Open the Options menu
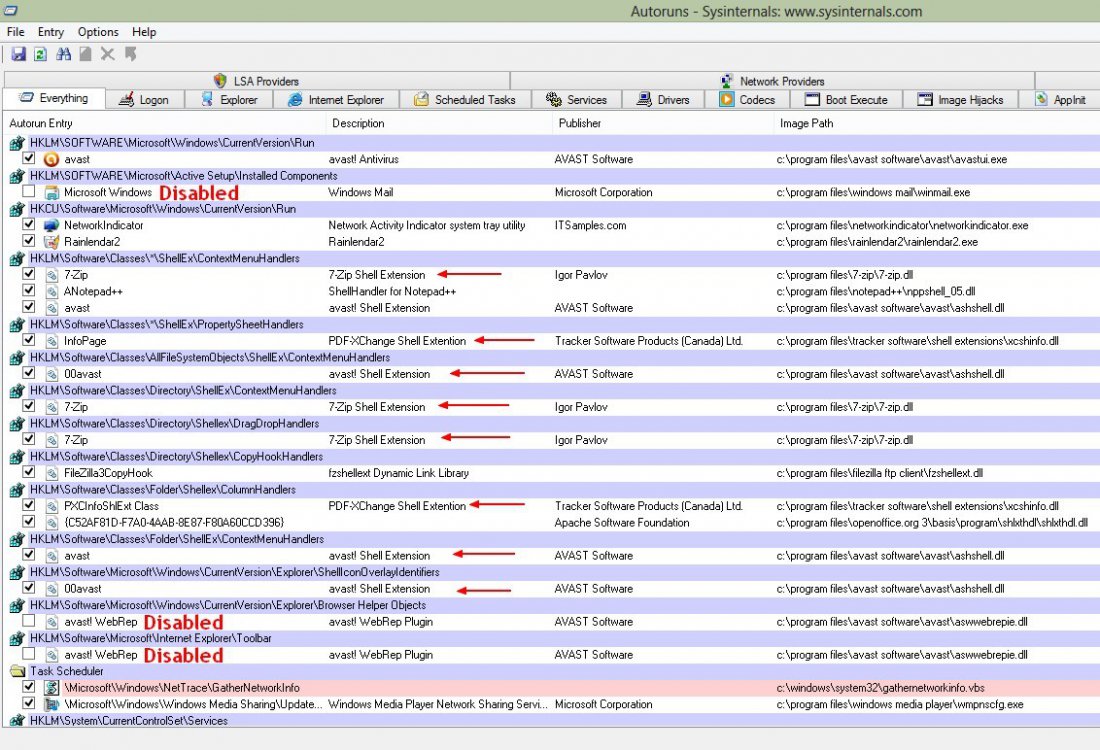The width and height of the screenshot is (1100, 750). (98, 32)
